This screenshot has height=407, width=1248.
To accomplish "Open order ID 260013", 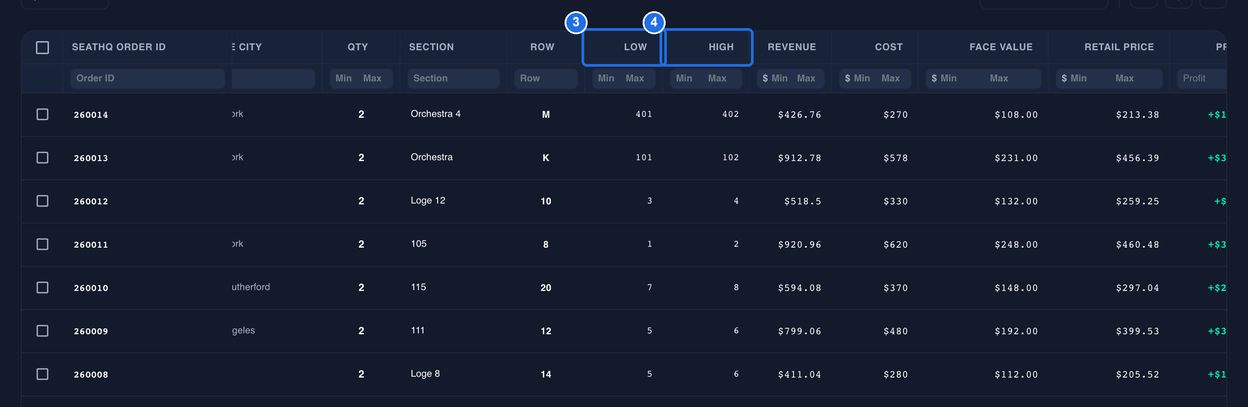I will pos(91,158).
